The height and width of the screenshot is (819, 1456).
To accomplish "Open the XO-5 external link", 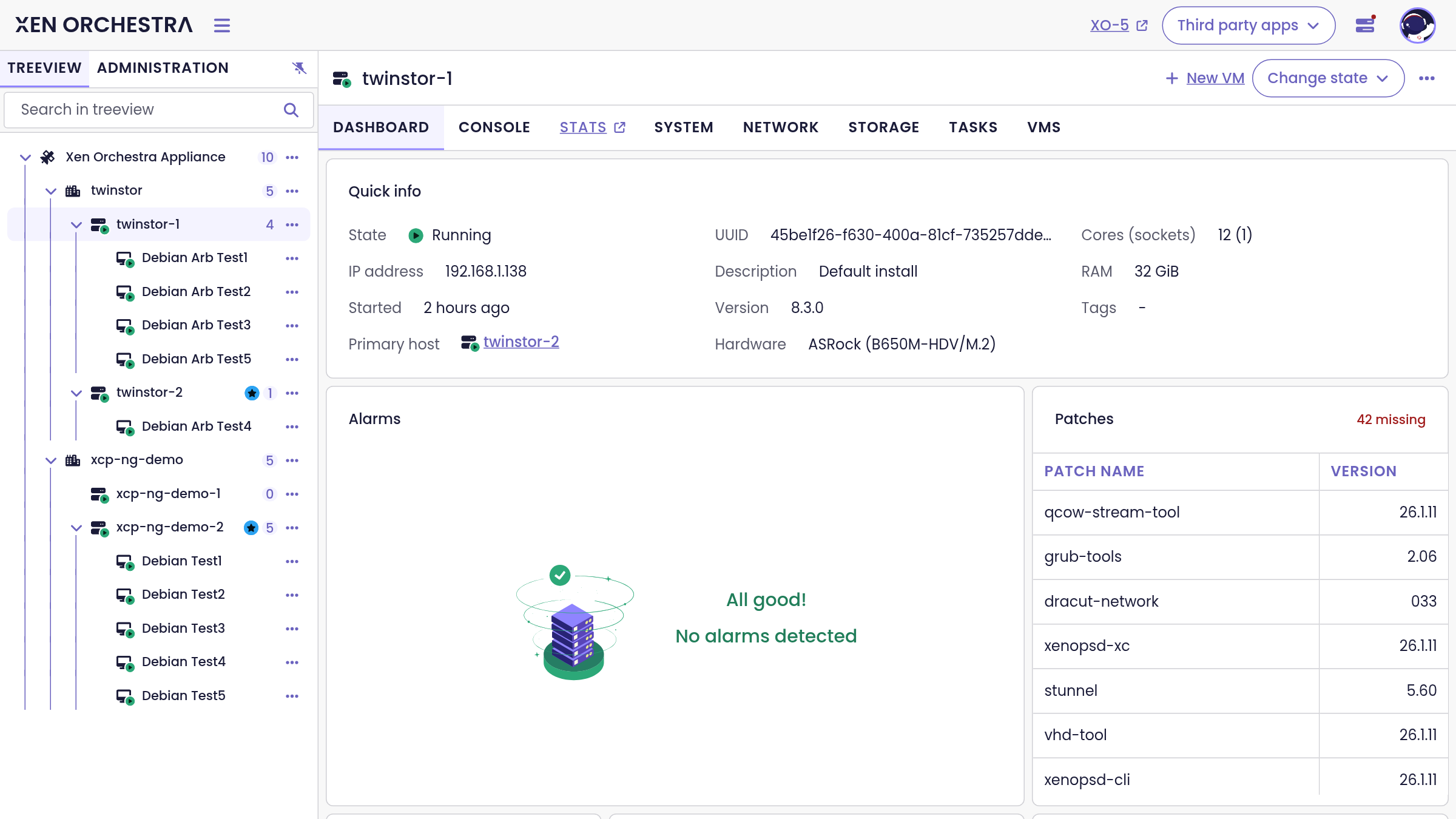I will pos(1119,25).
